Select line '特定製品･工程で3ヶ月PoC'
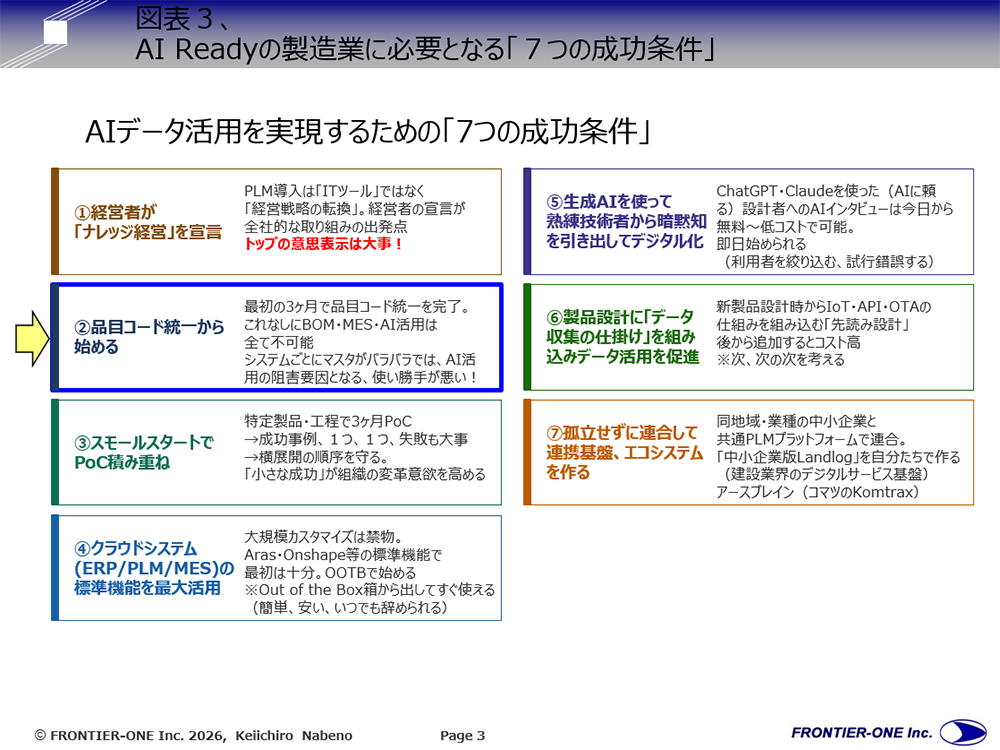 (328, 421)
